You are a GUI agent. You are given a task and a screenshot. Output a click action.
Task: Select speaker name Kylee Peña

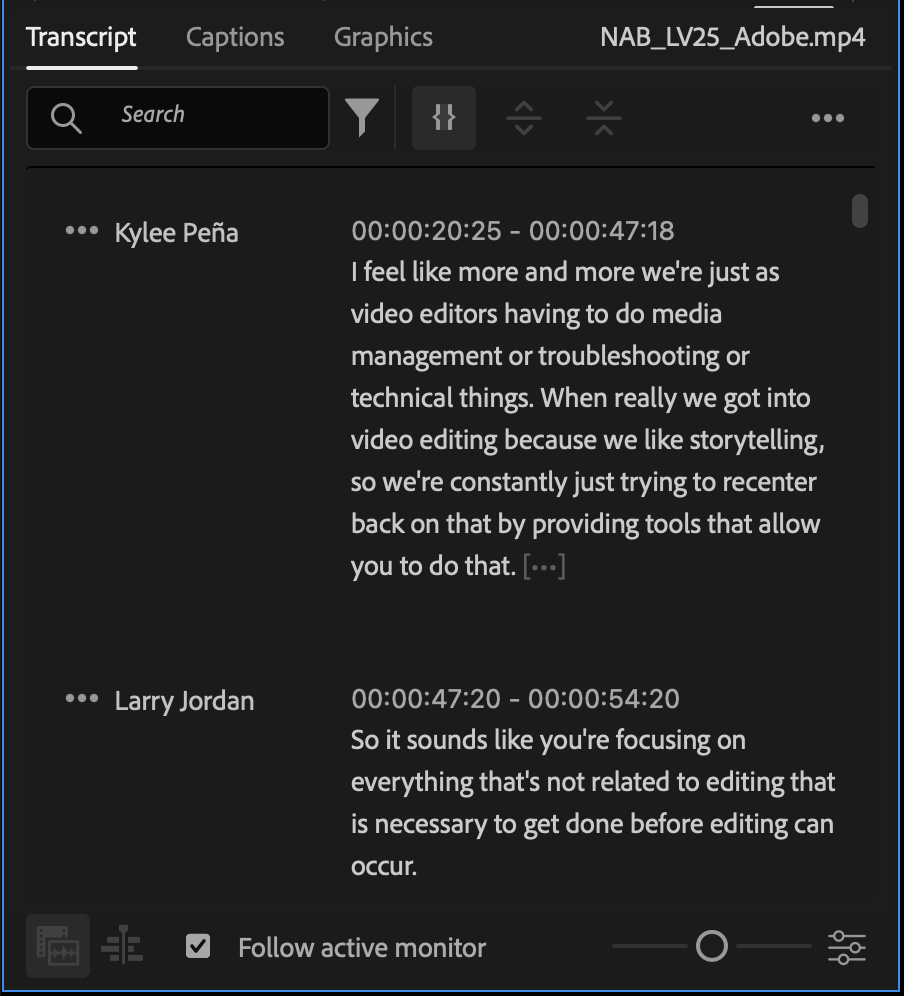click(177, 232)
